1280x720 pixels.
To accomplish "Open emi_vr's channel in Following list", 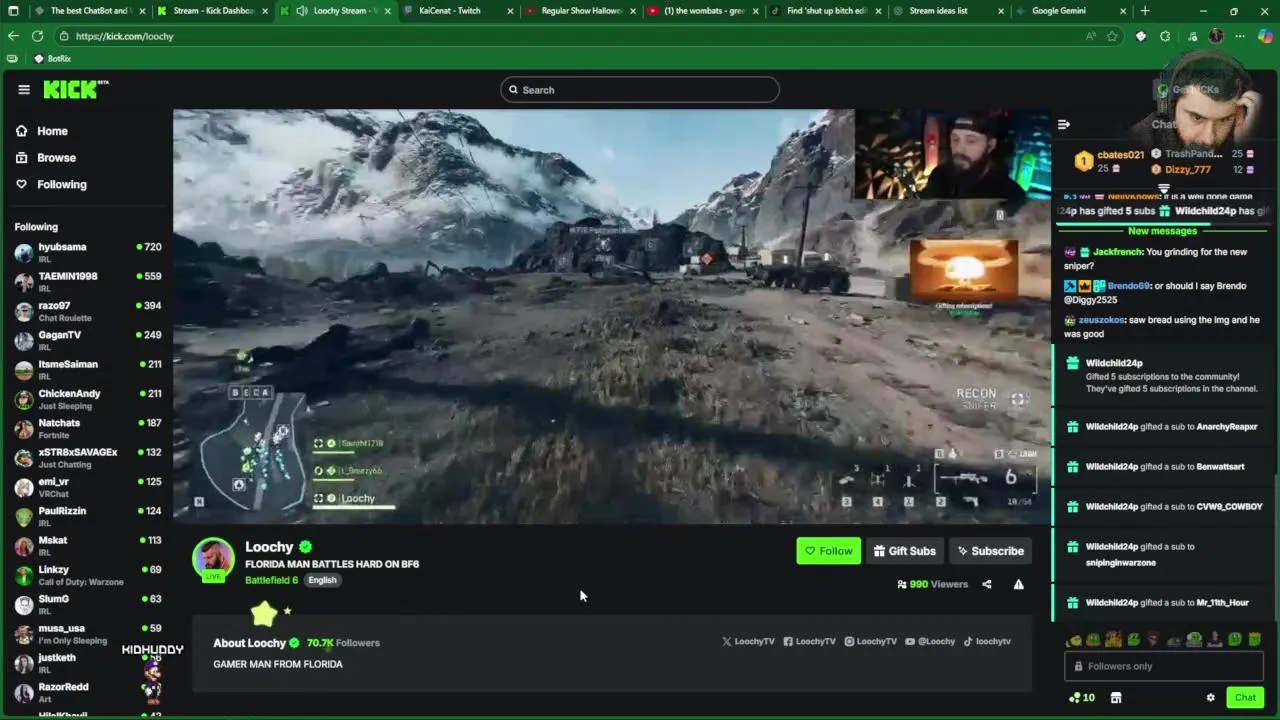I will [88, 487].
